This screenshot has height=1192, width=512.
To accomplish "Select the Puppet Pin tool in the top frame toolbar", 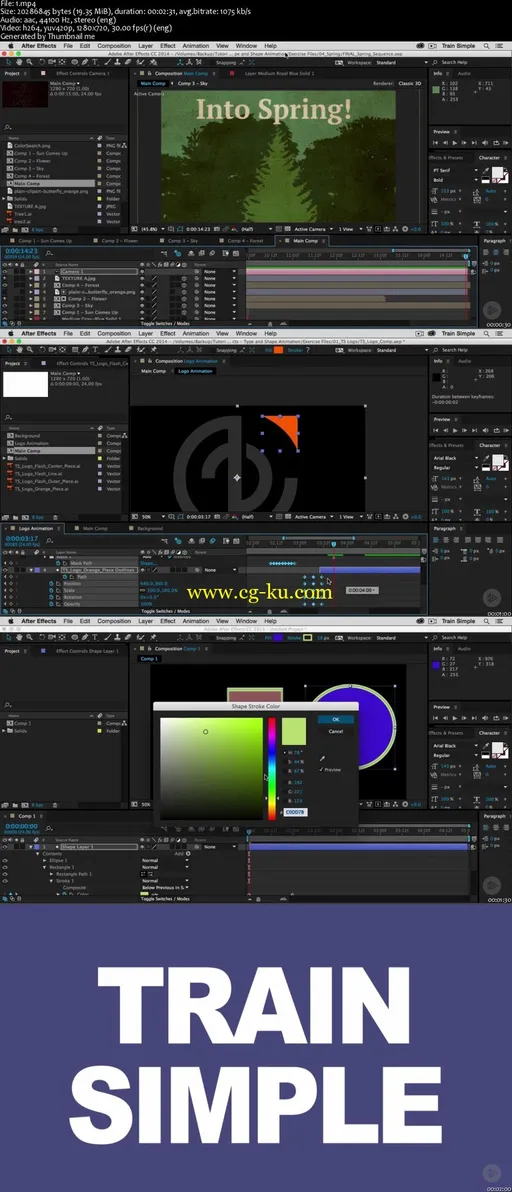I will tap(152, 62).
